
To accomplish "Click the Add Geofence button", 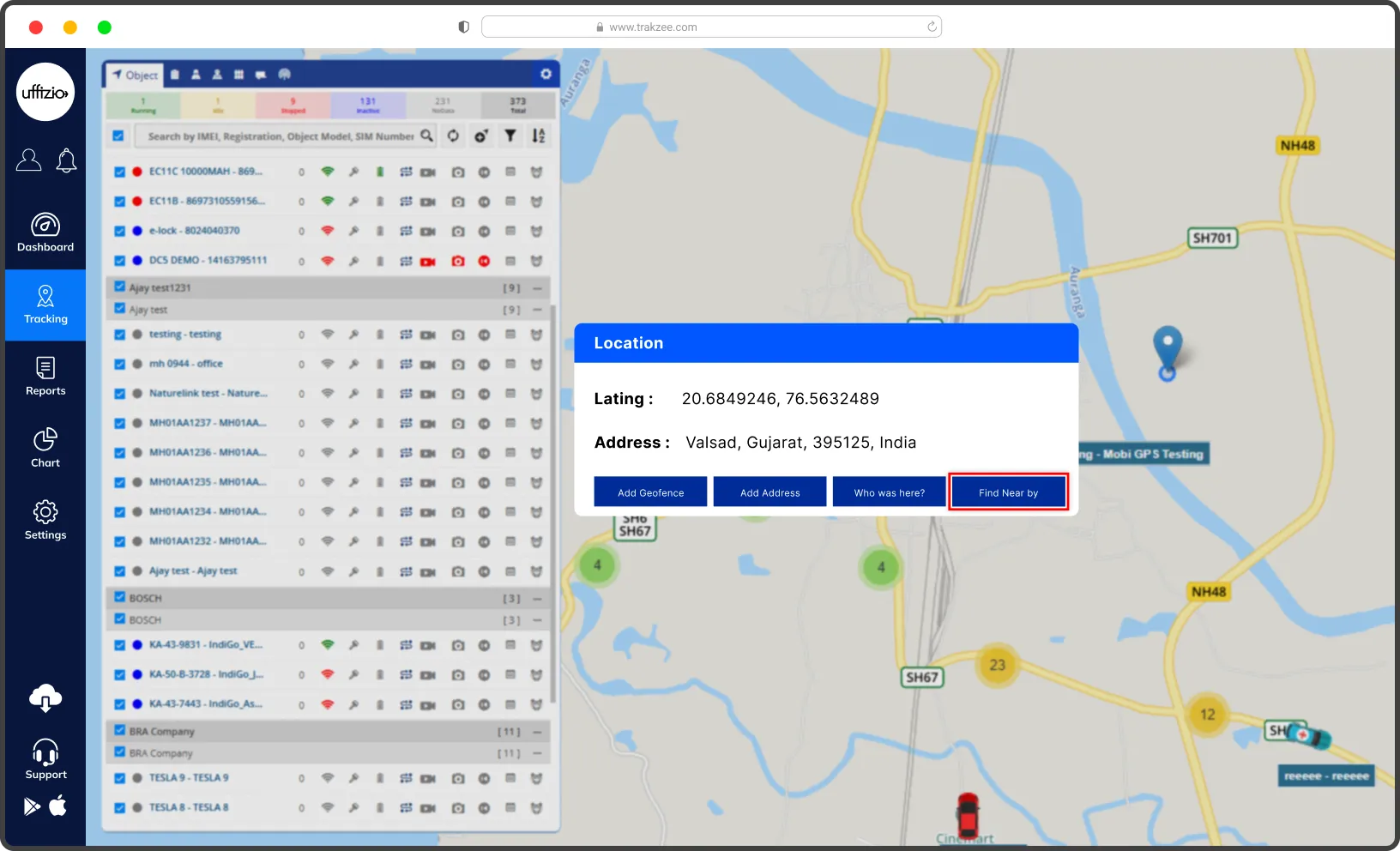I will coord(650,492).
